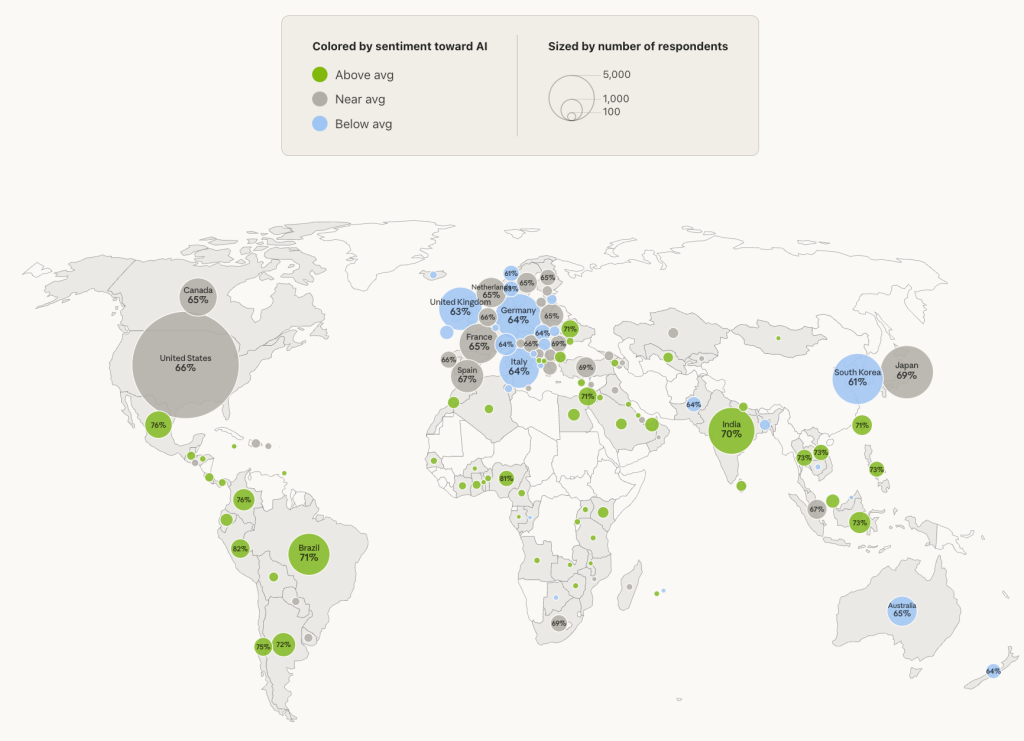Click the 75% bubble in South America
1024x741 pixels.
click(262, 647)
